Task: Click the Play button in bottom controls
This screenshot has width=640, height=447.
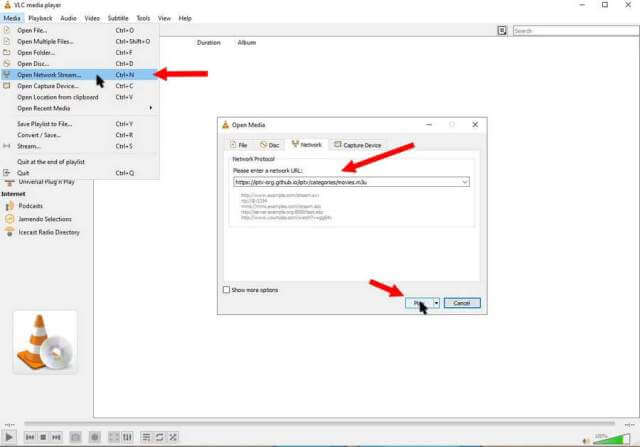Action: [9, 437]
